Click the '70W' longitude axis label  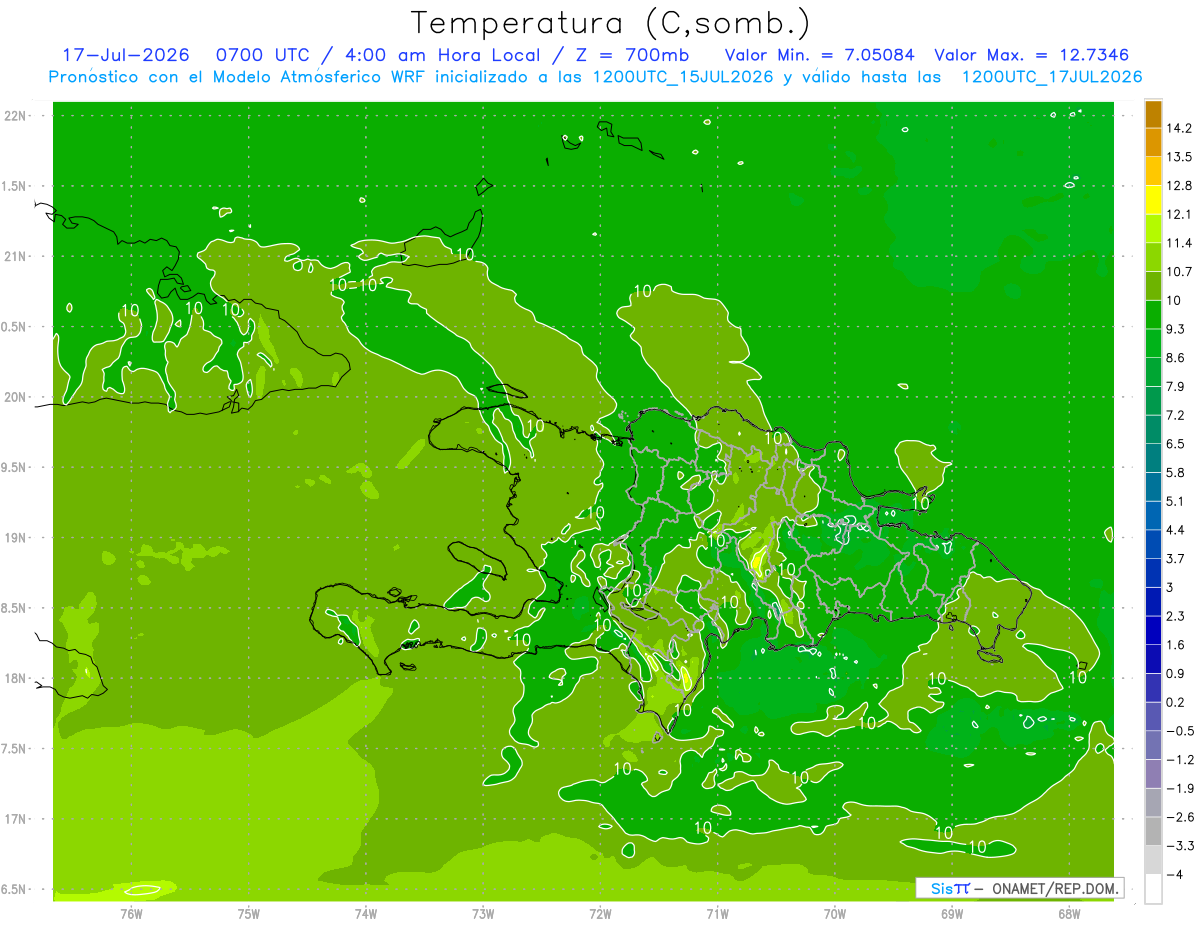coord(835,914)
